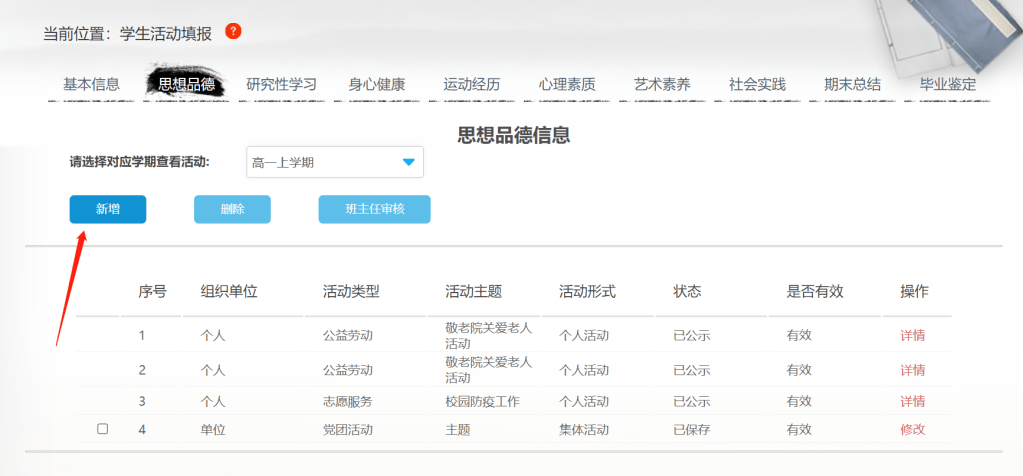Viewport: 1023px width, 476px height.
Task: View the 期末总结 tab
Action: (852, 85)
